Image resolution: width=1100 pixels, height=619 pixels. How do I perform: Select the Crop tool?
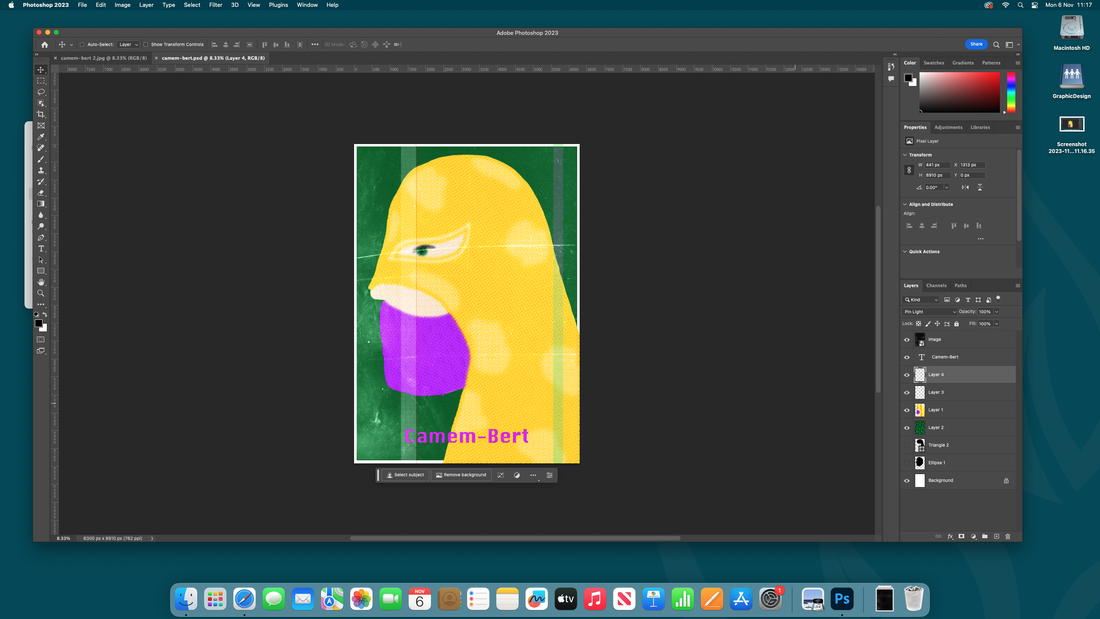pos(41,114)
